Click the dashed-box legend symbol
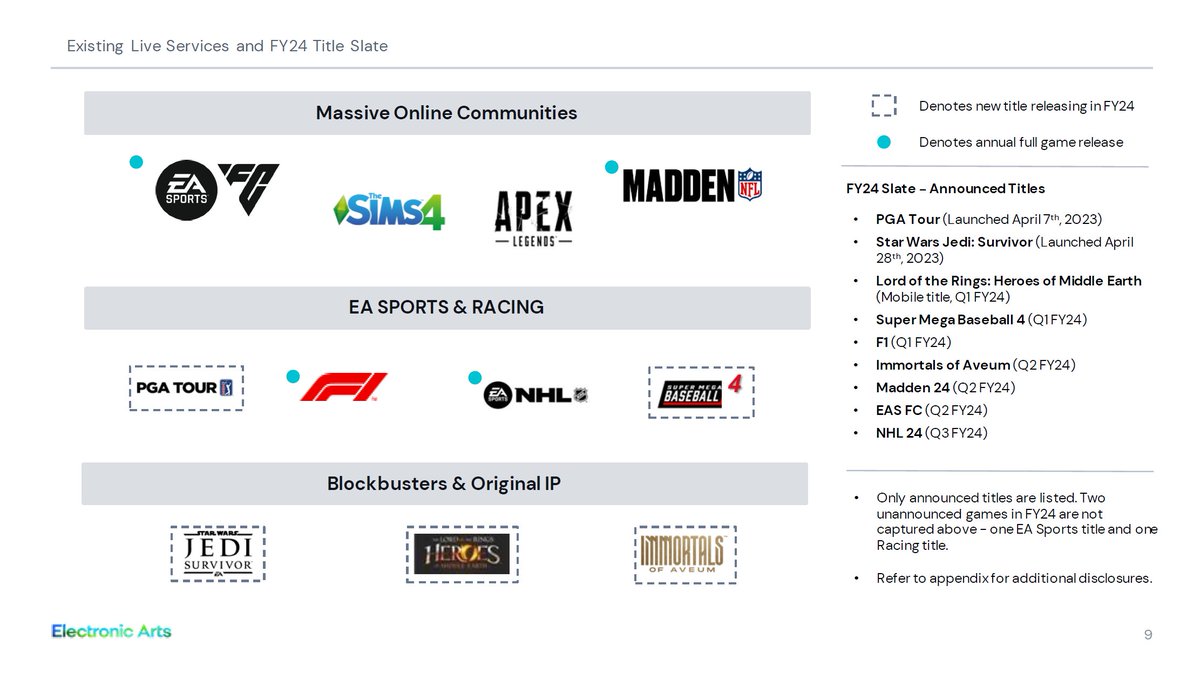 pyautogui.click(x=883, y=106)
